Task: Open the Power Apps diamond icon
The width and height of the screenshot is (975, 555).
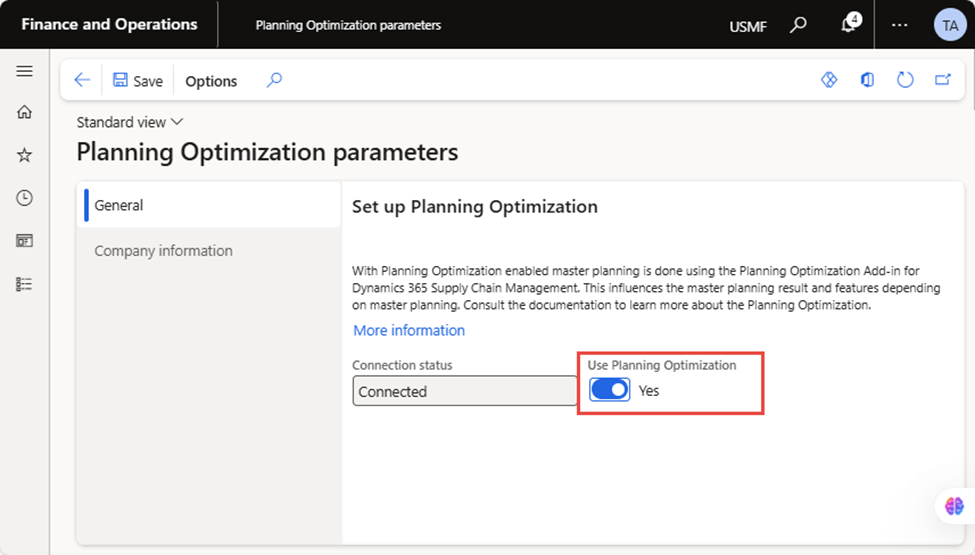Action: click(829, 80)
